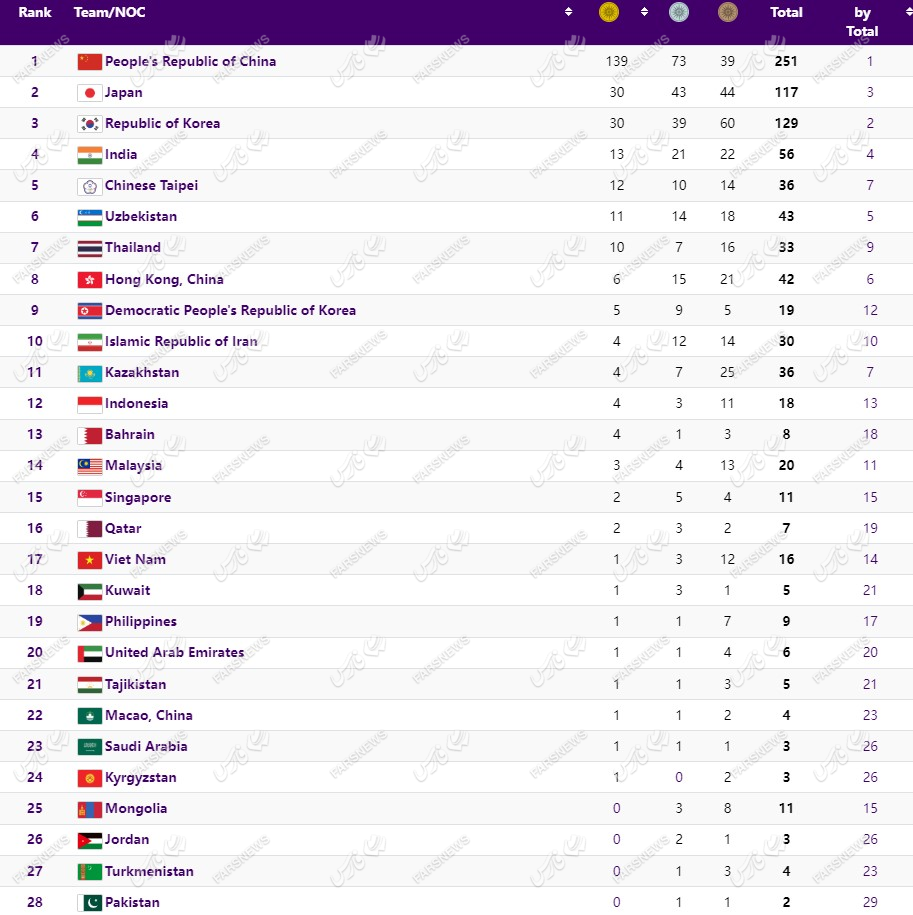Sort by gold medals using arrows beside gold icon
This screenshot has width=913, height=915.
(x=644, y=12)
